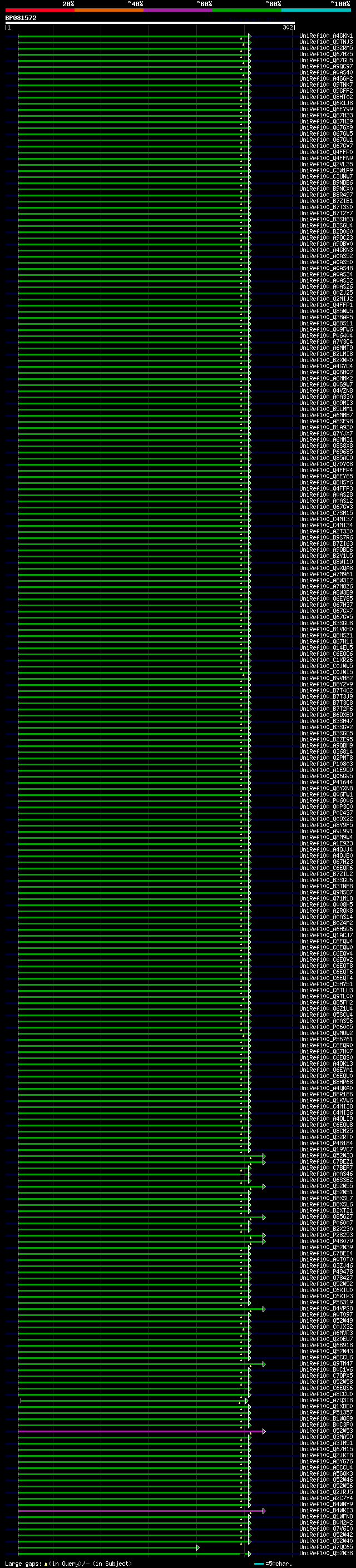Click the UniRef100_Q8HT02 label
Screen dimensions: 356x1568
(326, 97)
